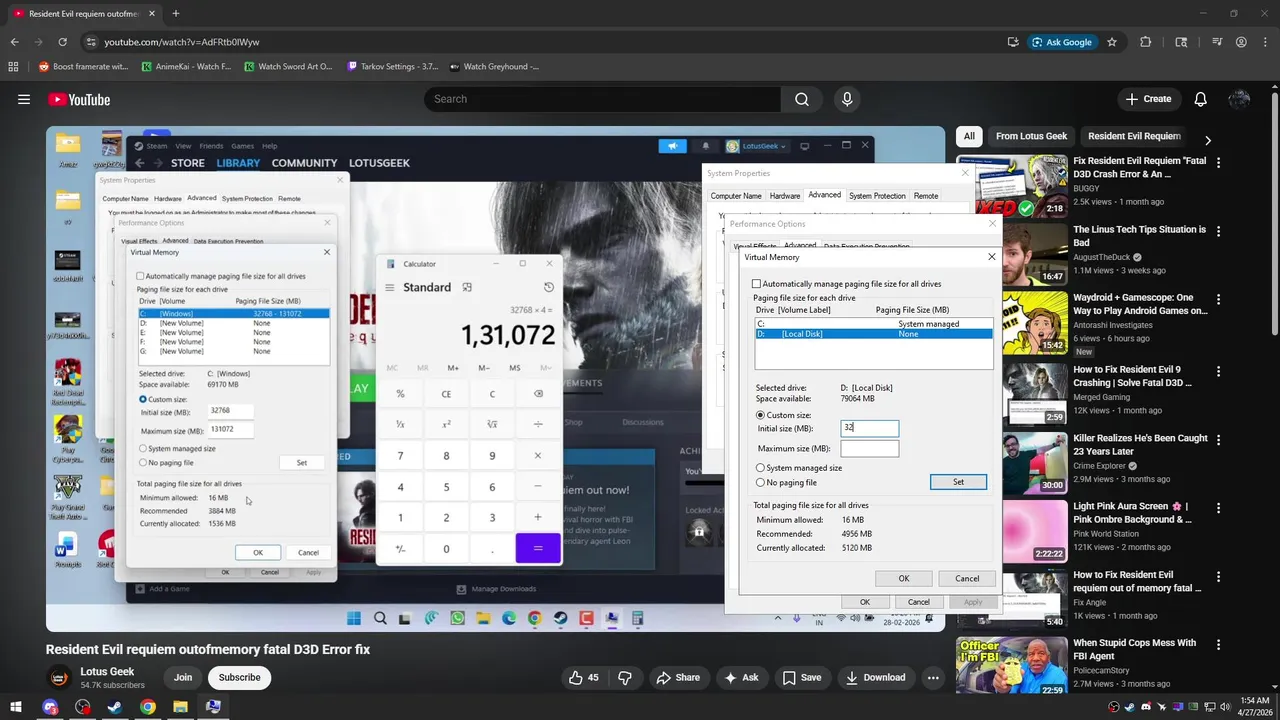
Task: Open Steam from the taskbar
Action: (115, 707)
